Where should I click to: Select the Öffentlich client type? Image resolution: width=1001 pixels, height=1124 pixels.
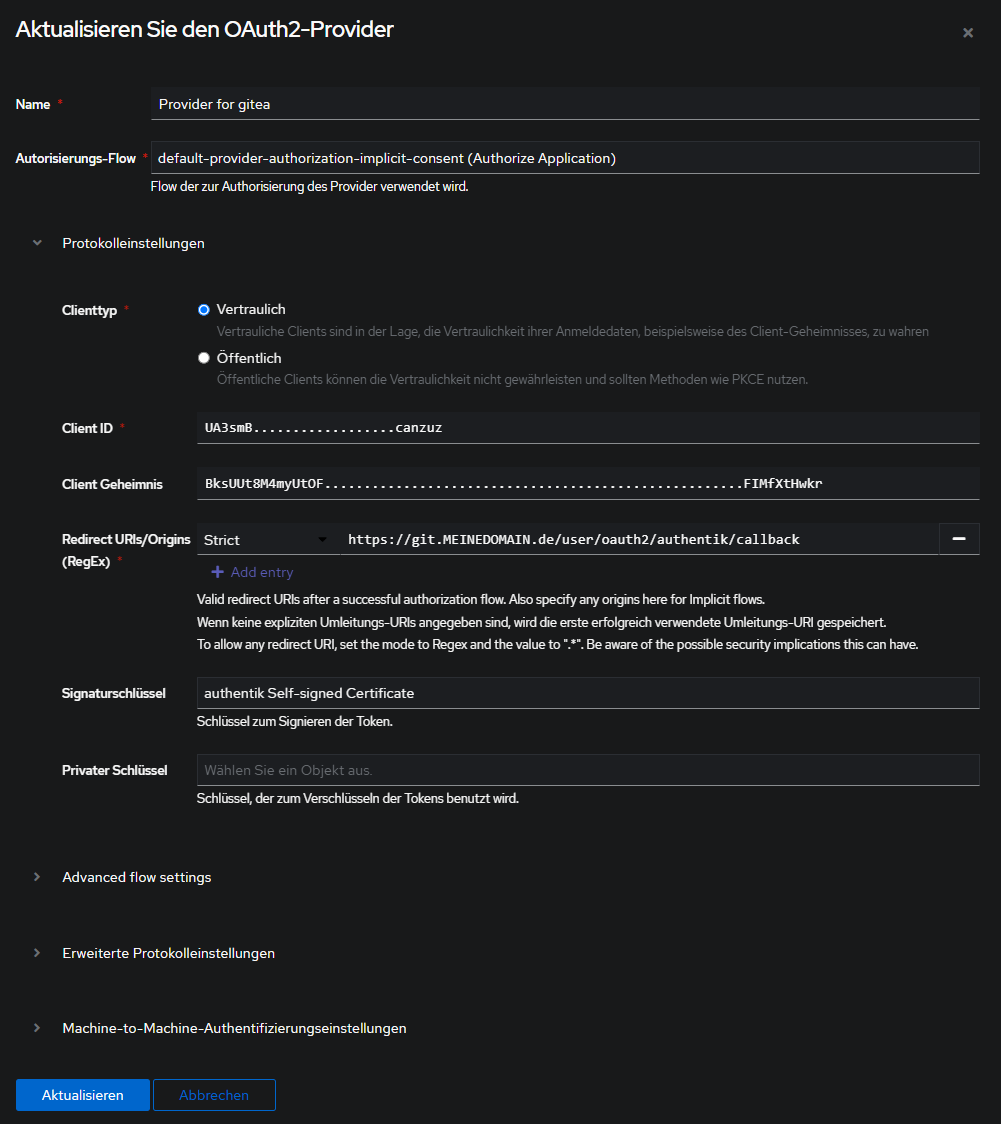pyautogui.click(x=204, y=358)
